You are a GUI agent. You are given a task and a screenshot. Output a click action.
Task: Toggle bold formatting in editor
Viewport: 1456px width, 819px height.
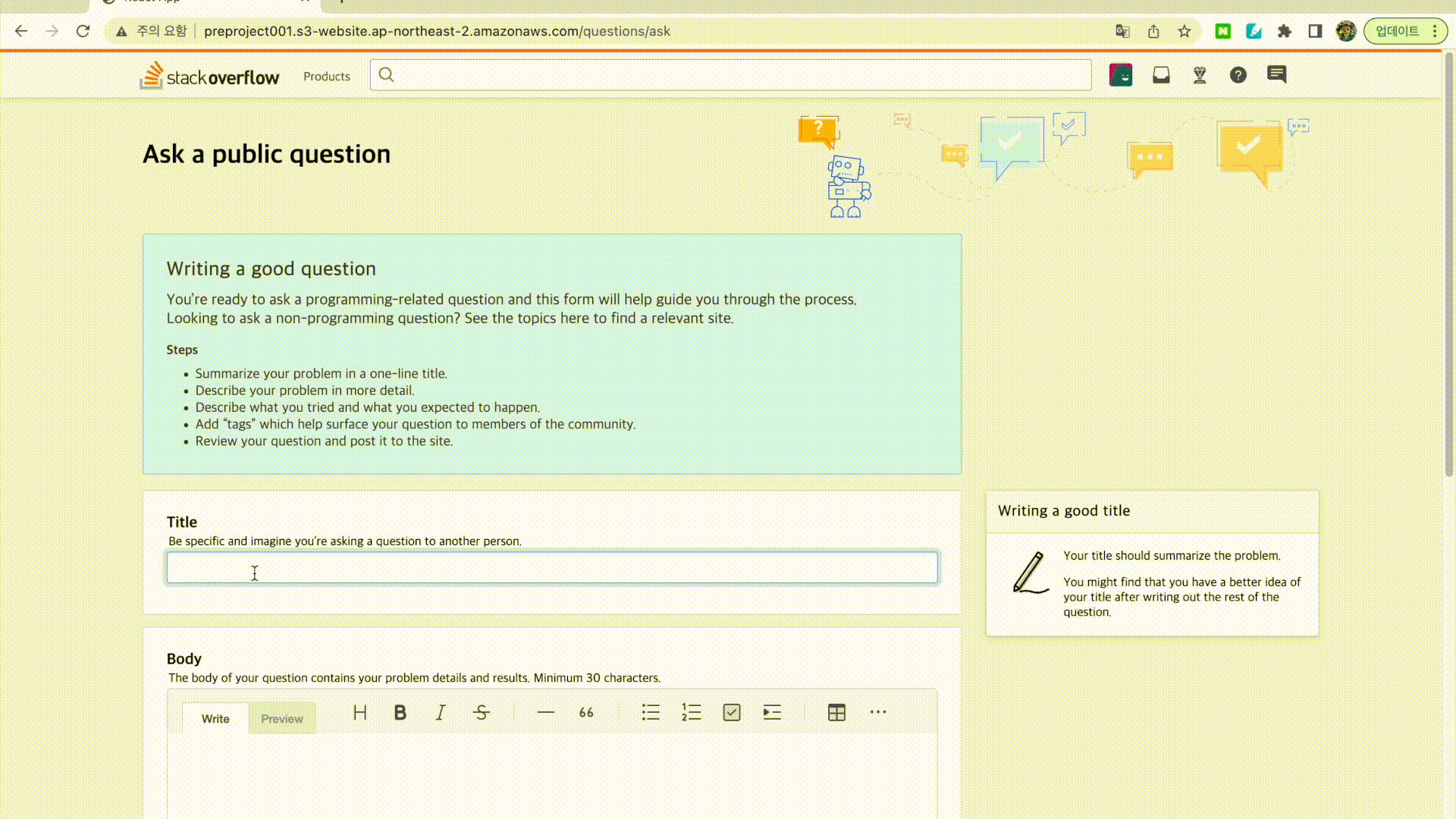(400, 713)
